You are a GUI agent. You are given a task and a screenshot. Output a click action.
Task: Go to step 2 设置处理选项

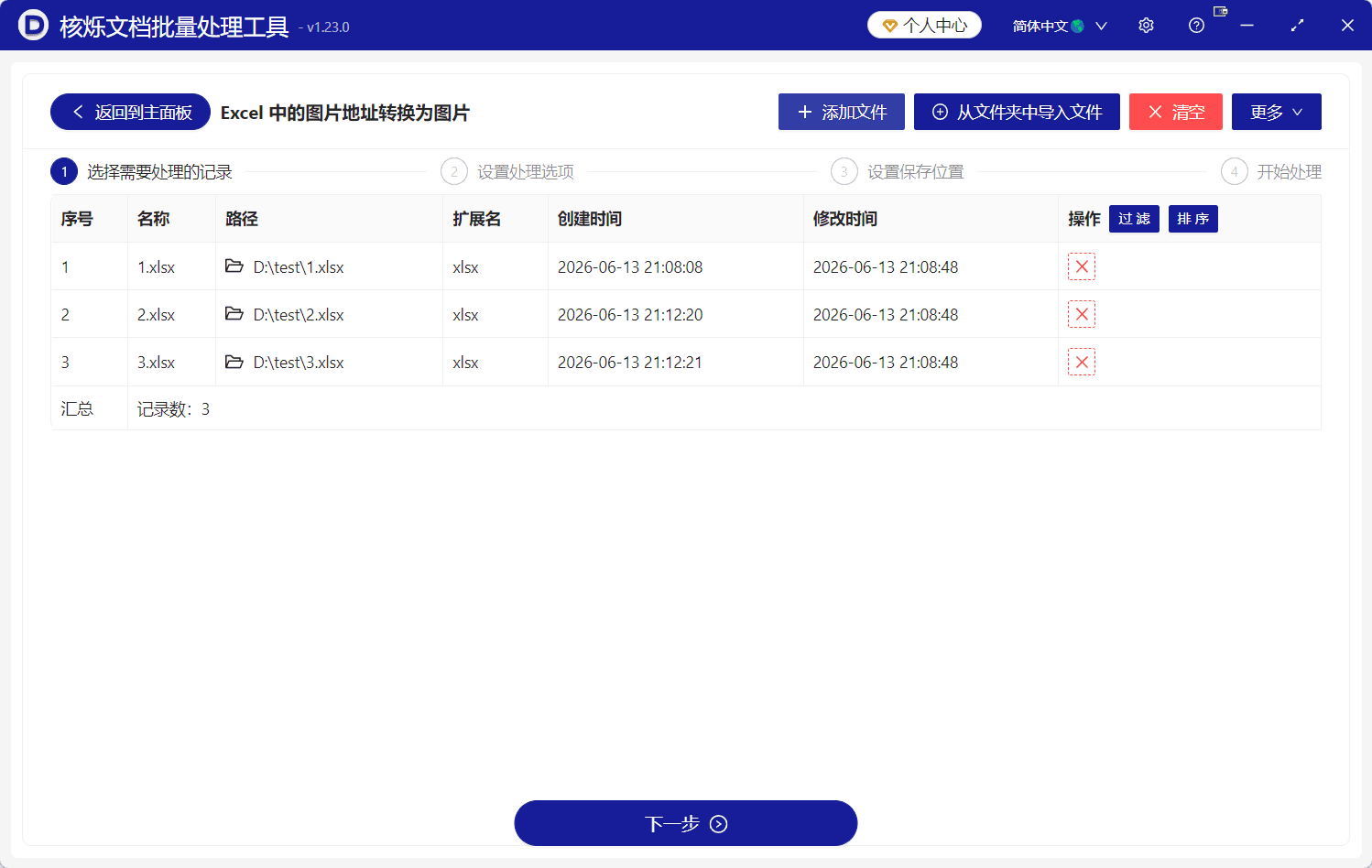coord(507,171)
